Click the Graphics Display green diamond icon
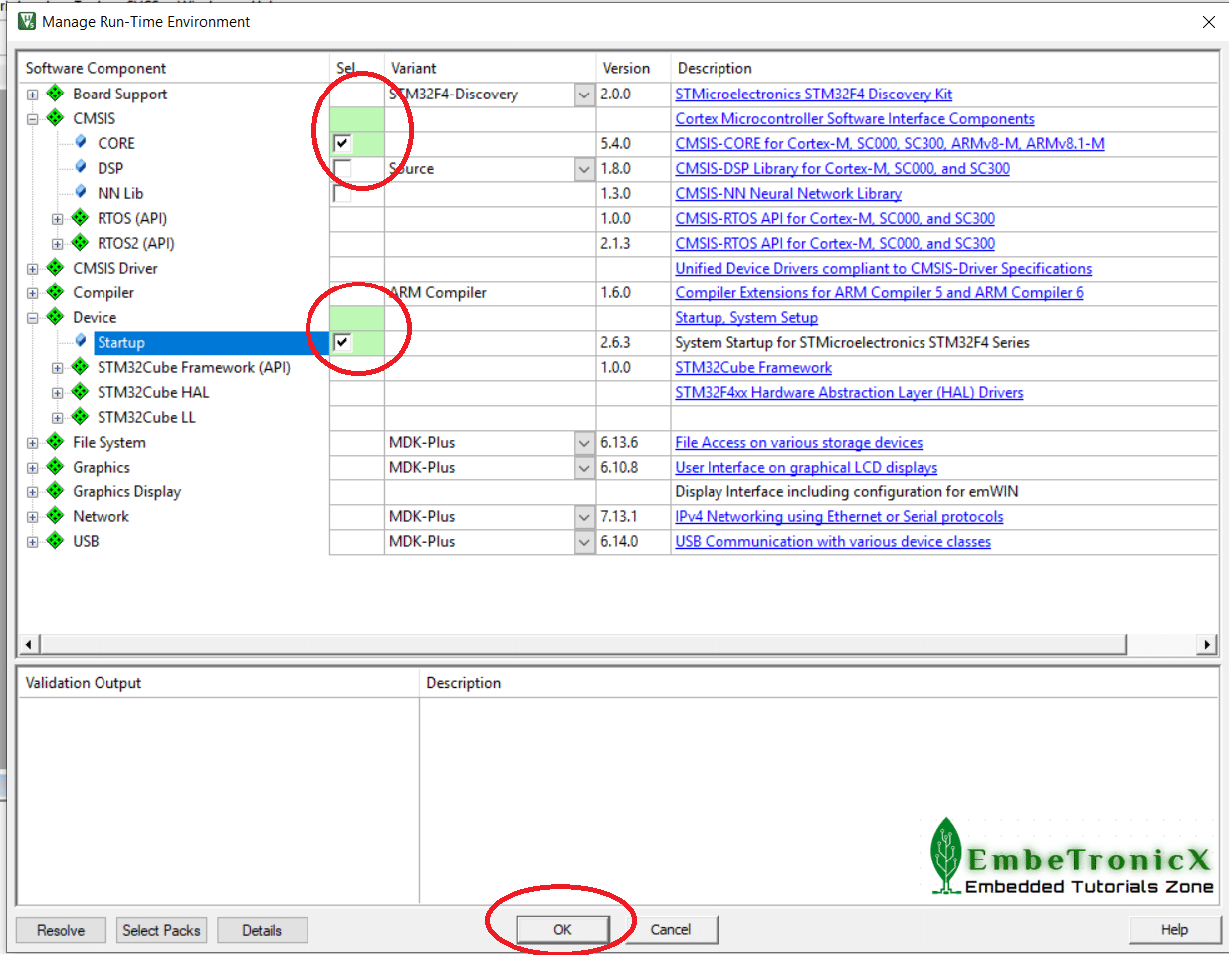This screenshot has width=1232, height=955. click(56, 491)
